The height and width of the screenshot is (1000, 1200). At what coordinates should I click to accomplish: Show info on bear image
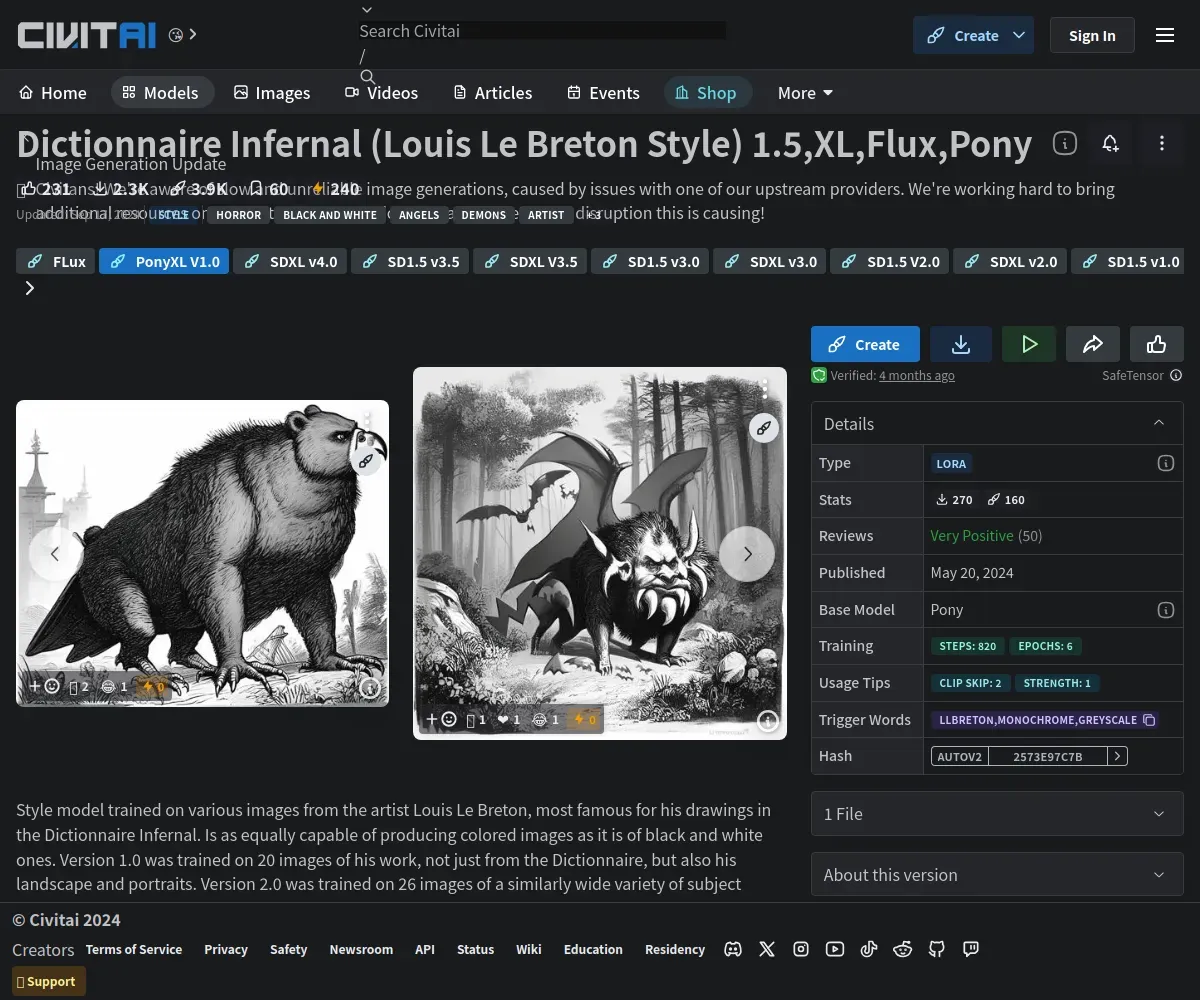point(369,687)
